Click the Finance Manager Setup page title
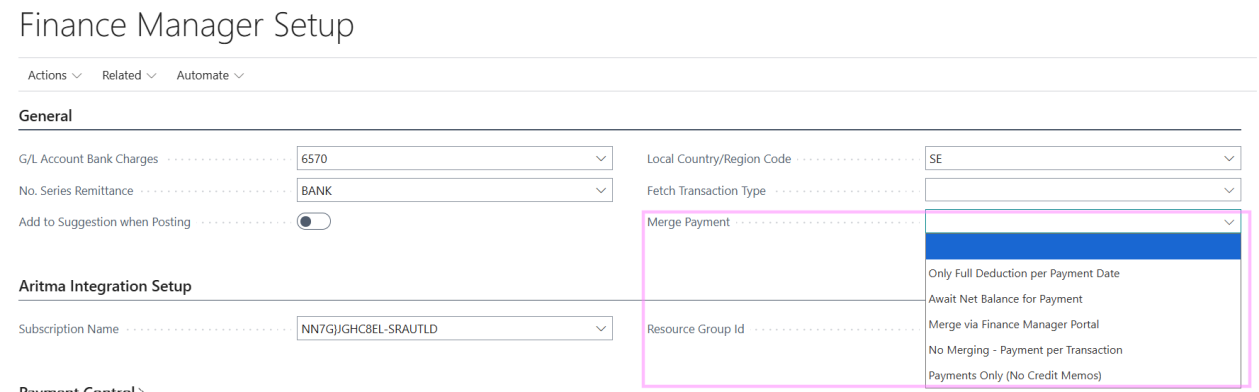The image size is (1259, 392). [186, 26]
